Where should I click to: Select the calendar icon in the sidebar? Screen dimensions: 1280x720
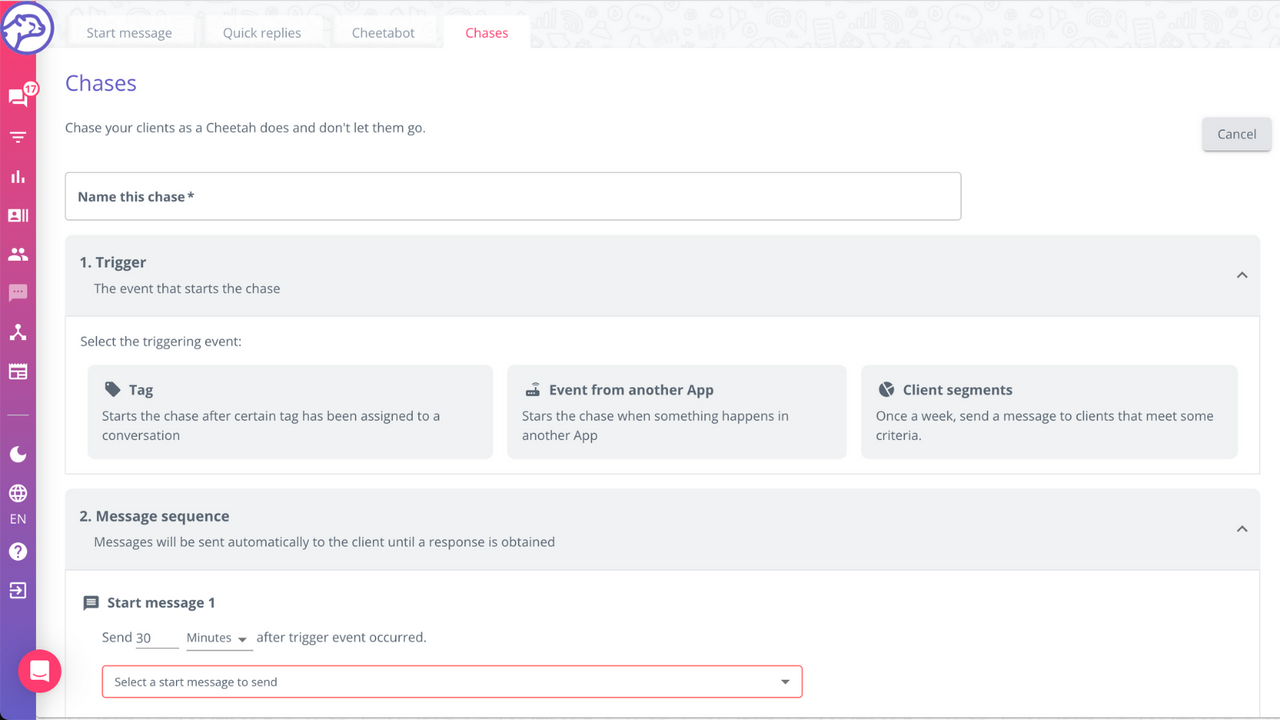18,371
